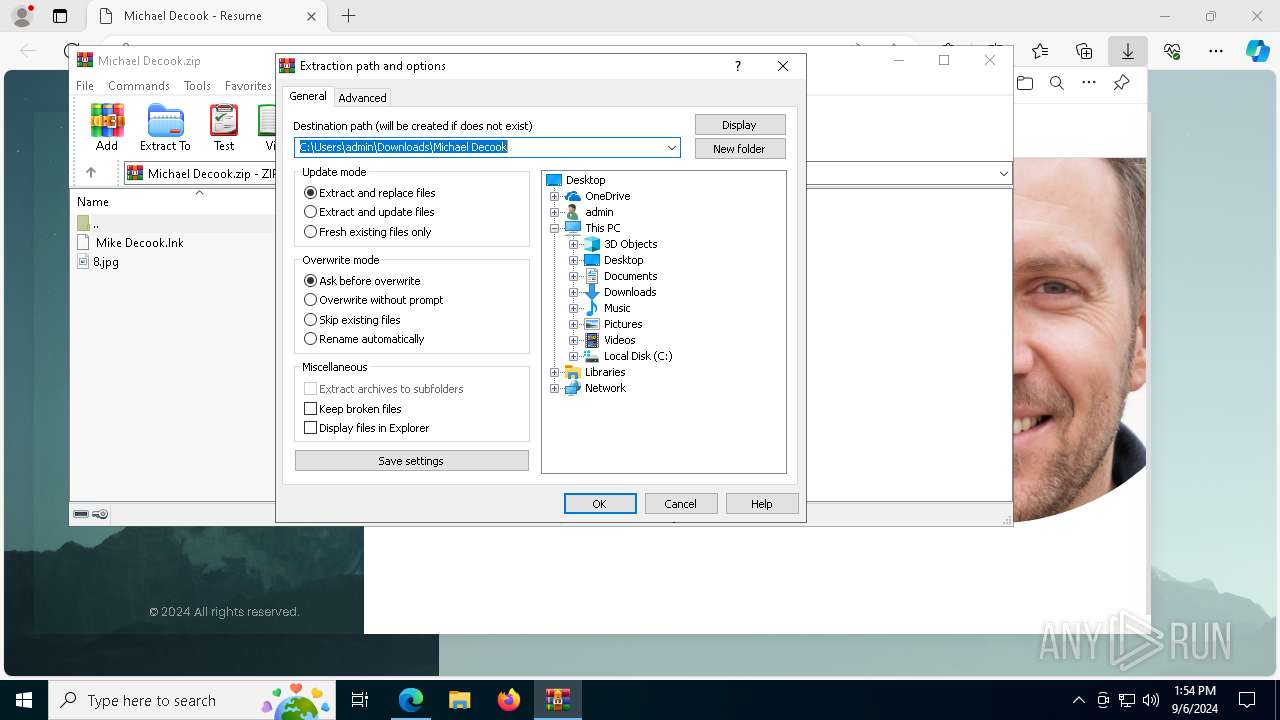Expand the Downloads tree node
The height and width of the screenshot is (720, 1280).
[x=574, y=292]
